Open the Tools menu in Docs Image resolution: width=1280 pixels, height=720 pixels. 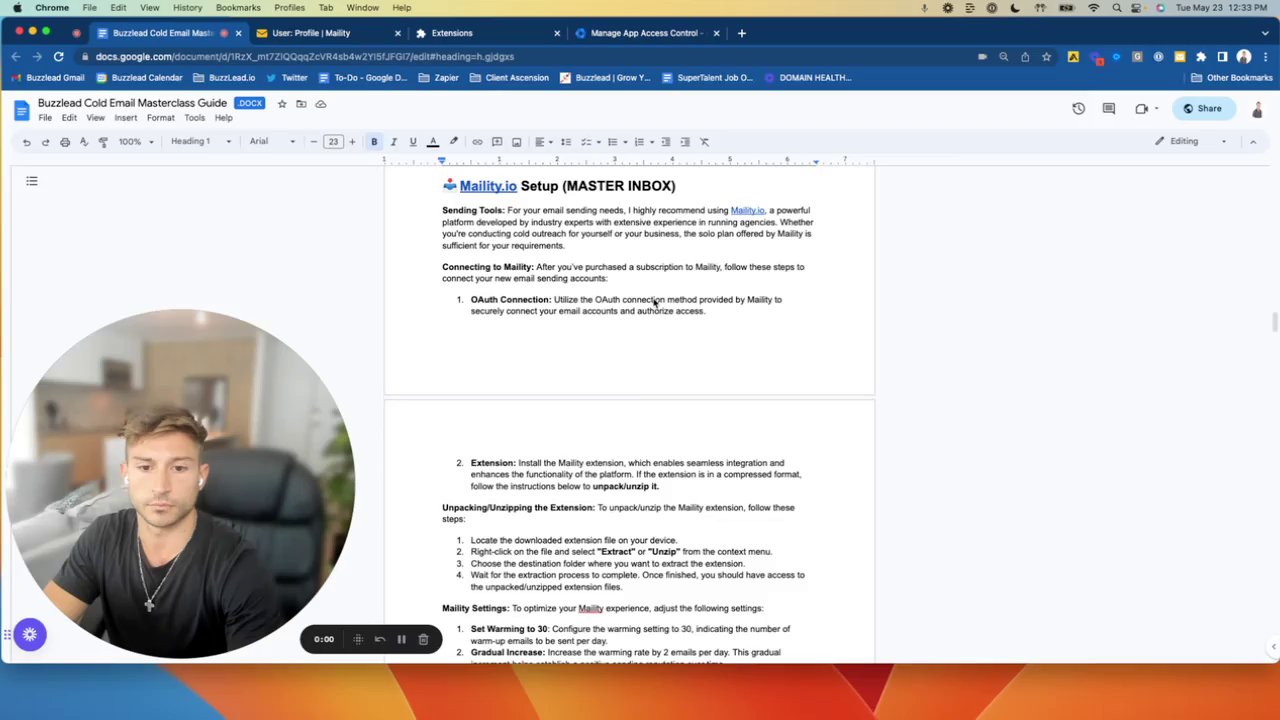(194, 118)
